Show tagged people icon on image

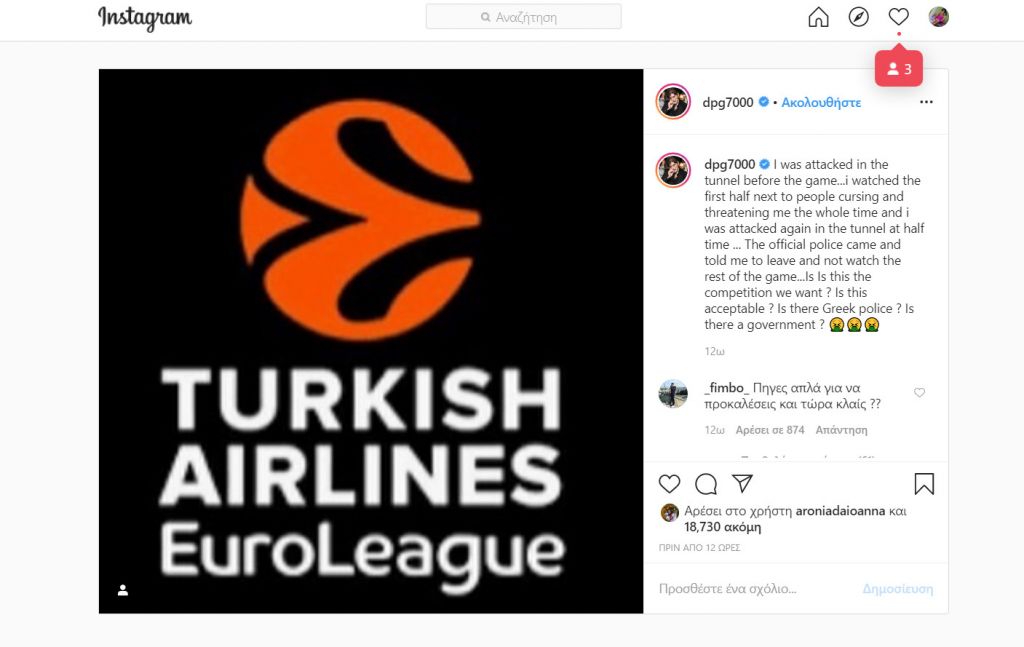click(x=123, y=590)
